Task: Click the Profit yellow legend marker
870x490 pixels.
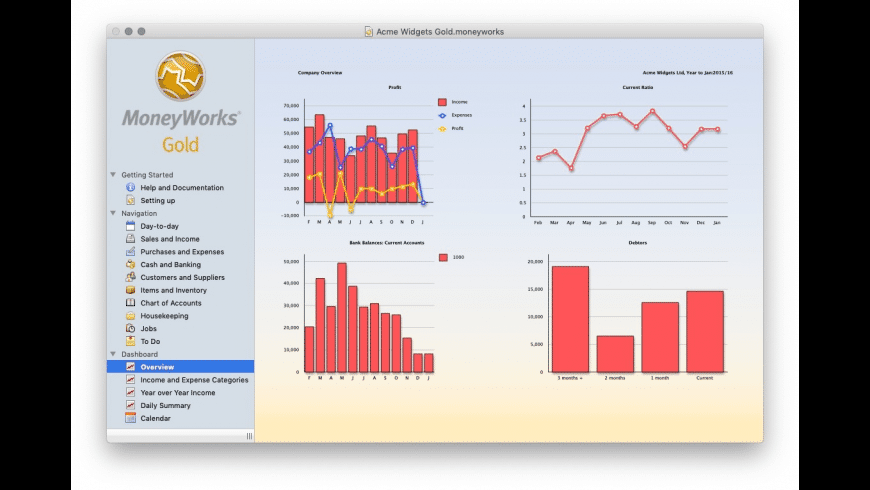Action: coord(442,129)
